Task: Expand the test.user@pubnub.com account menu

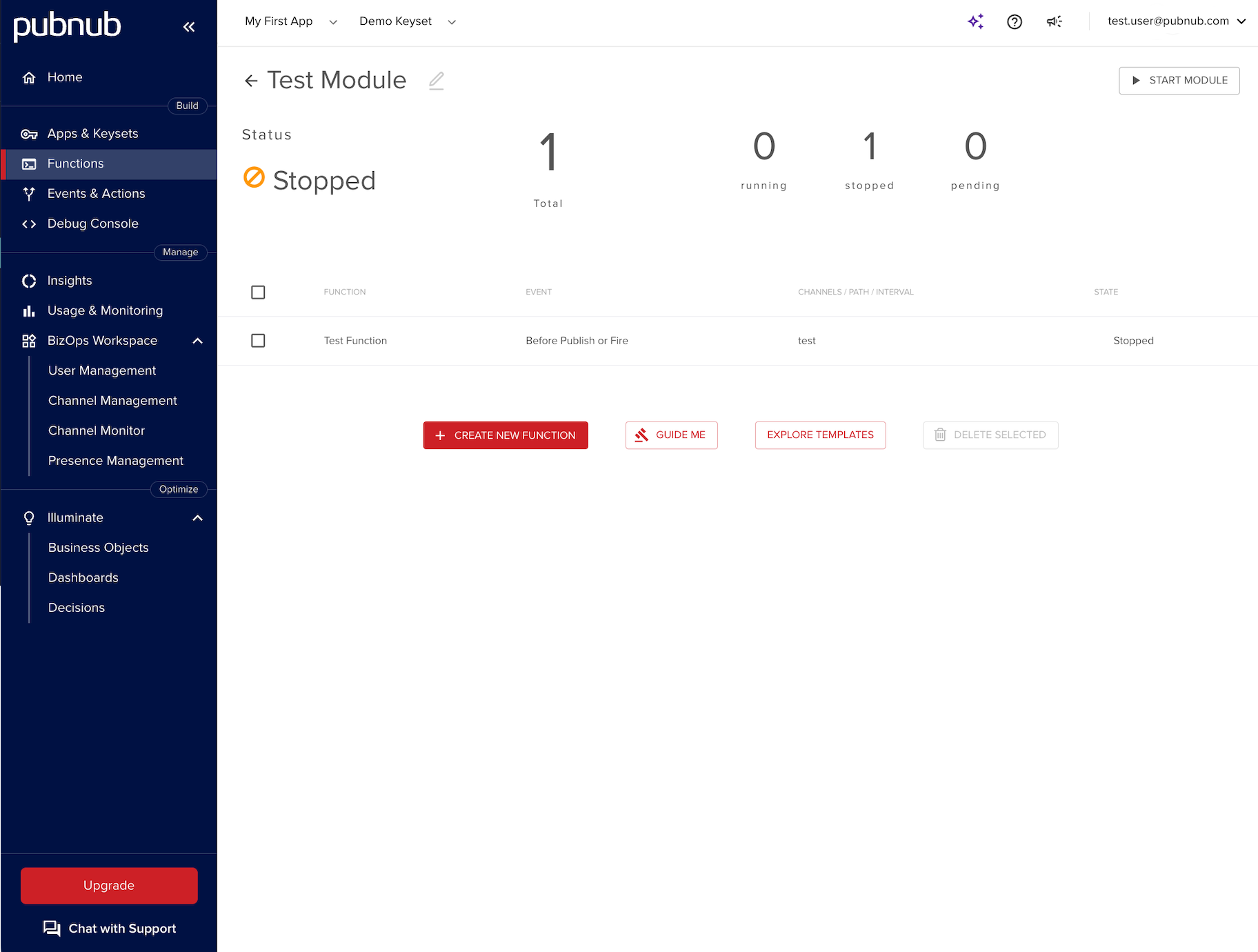Action: click(x=1175, y=21)
